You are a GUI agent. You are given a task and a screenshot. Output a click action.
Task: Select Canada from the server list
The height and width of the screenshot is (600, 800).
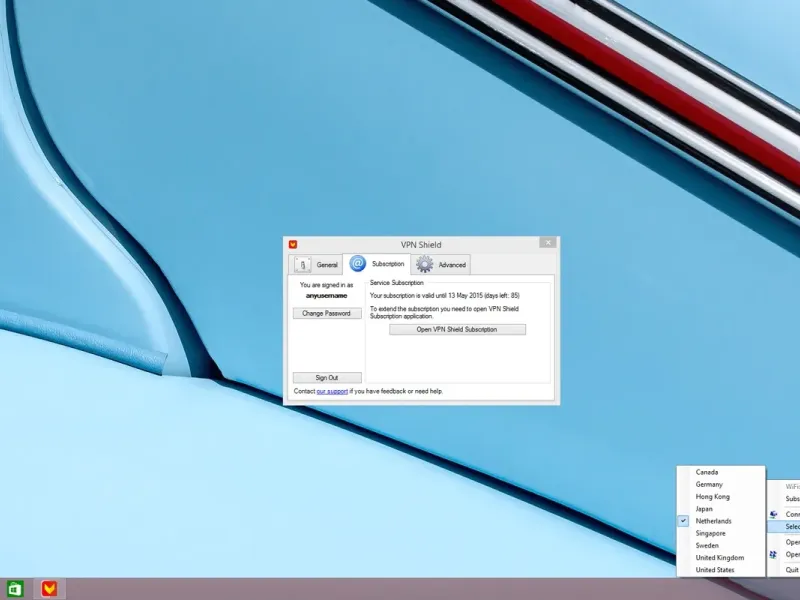[x=721, y=472]
